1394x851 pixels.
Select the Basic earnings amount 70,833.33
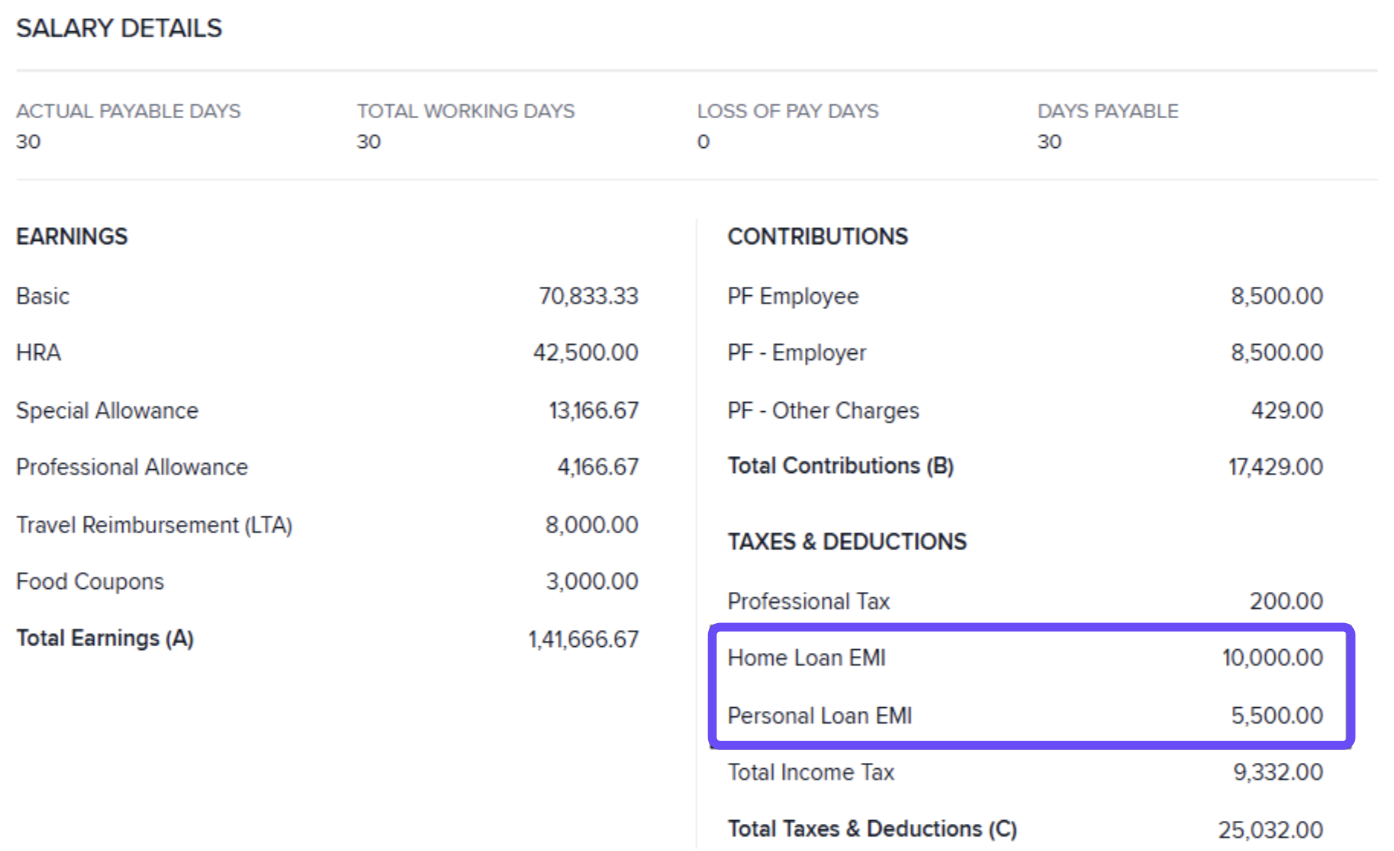click(x=588, y=296)
